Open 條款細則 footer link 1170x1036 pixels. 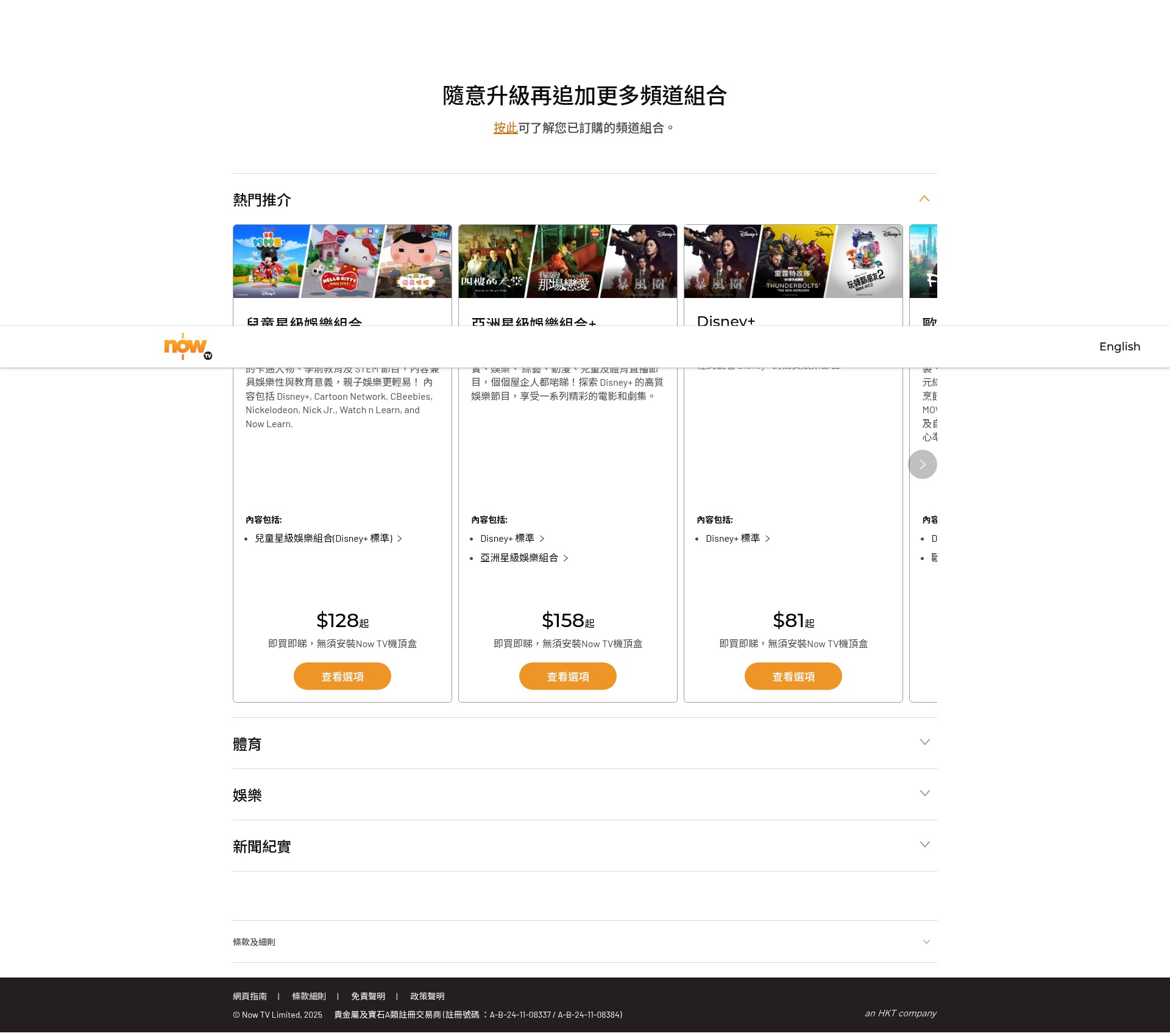309,997
